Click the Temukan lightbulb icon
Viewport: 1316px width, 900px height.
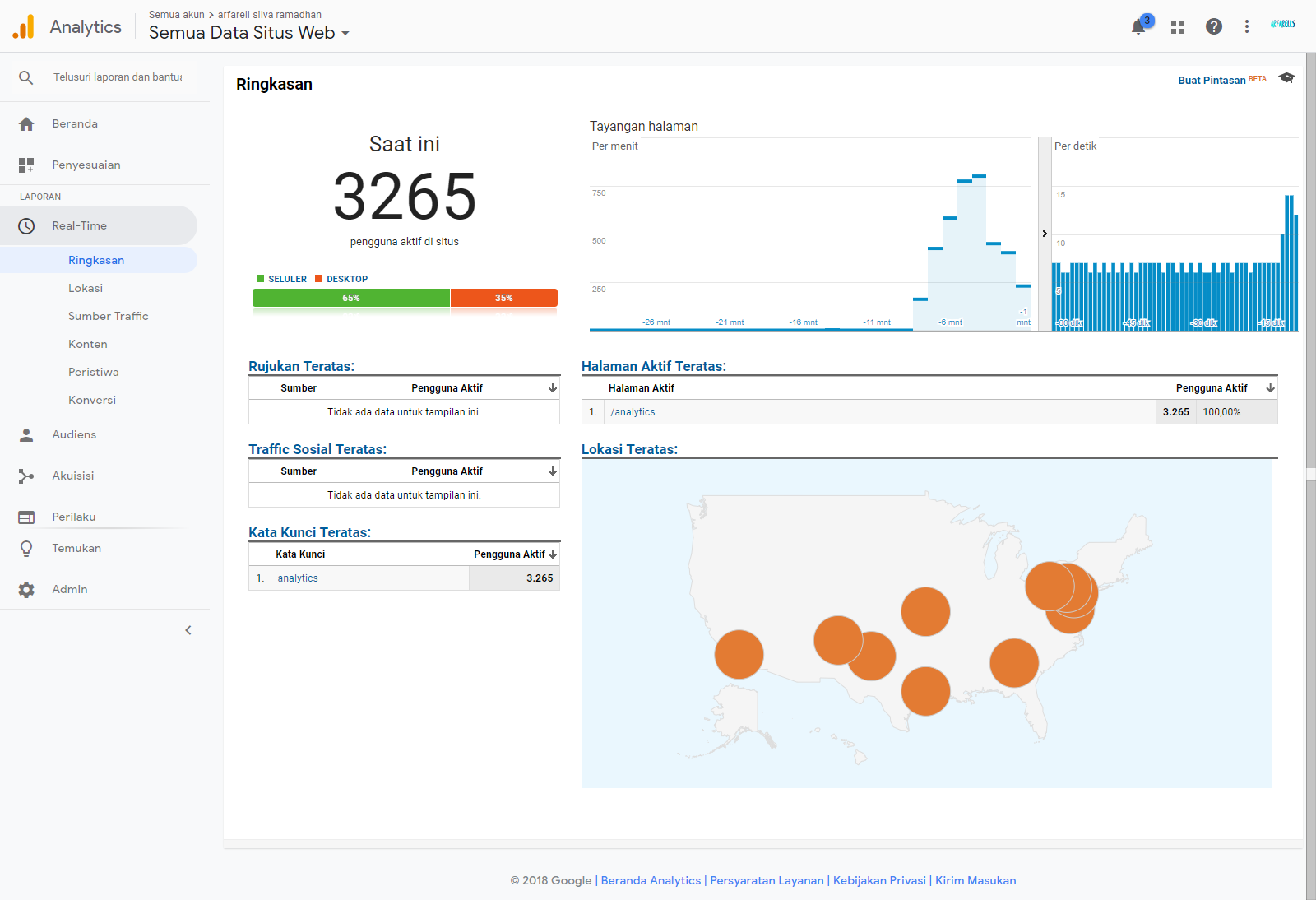(x=26, y=548)
